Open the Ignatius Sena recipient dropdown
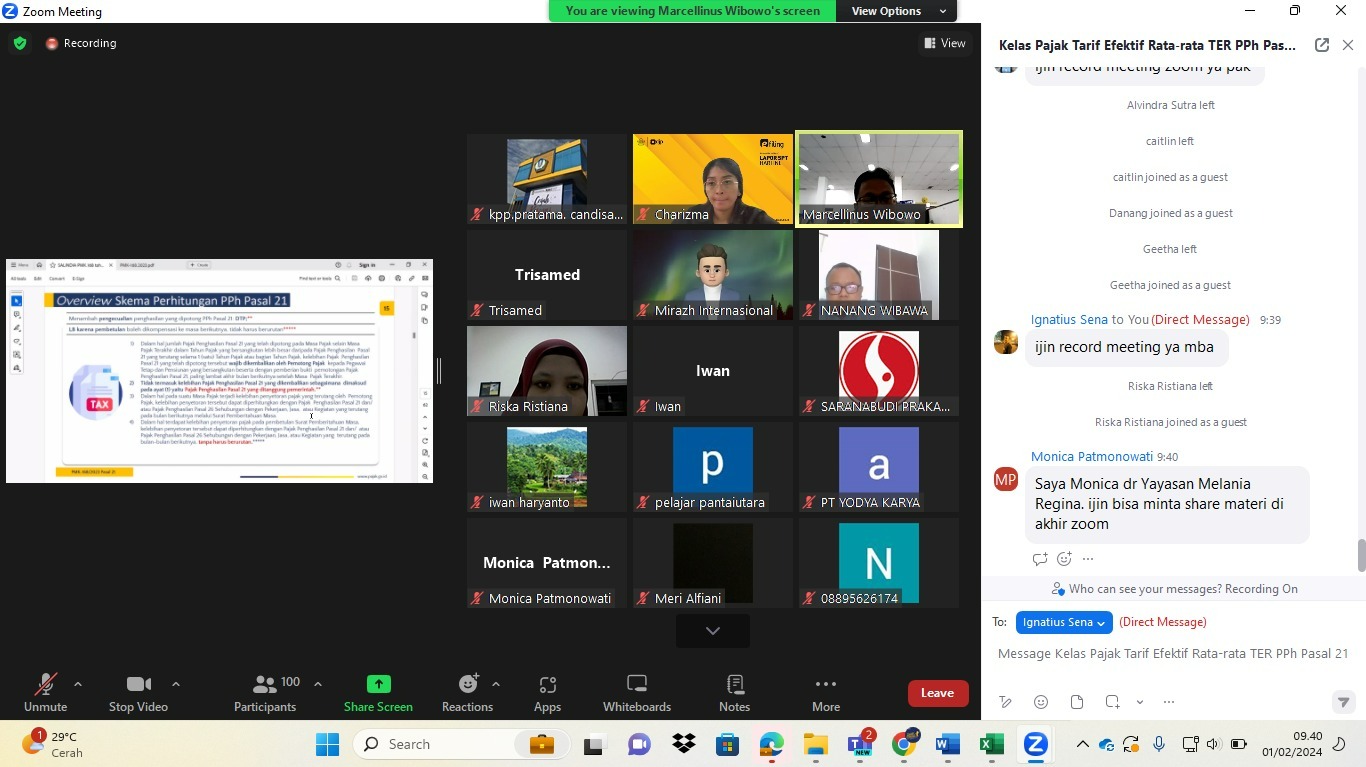Image resolution: width=1366 pixels, height=767 pixels. pos(1064,622)
